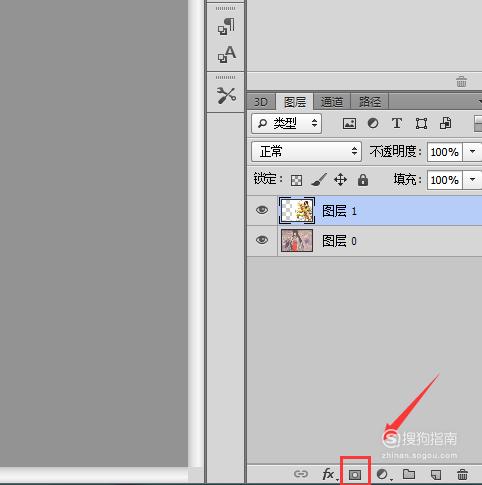Open the 类型 filter dropdown
The image size is (482, 485).
pyautogui.click(x=286, y=124)
